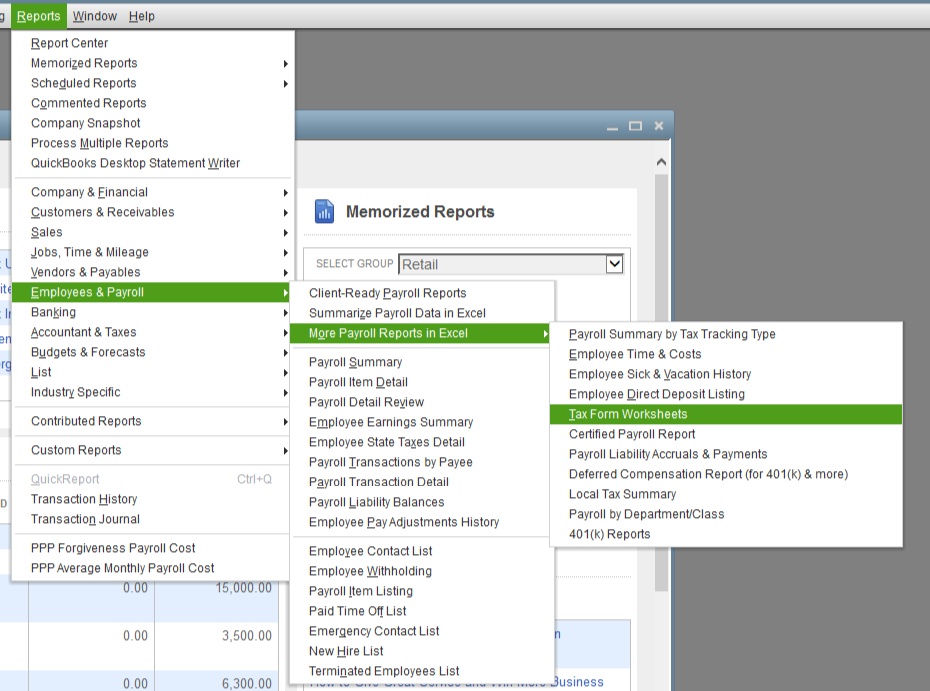Expand Banking submenu
This screenshot has height=691, width=930.
point(152,313)
